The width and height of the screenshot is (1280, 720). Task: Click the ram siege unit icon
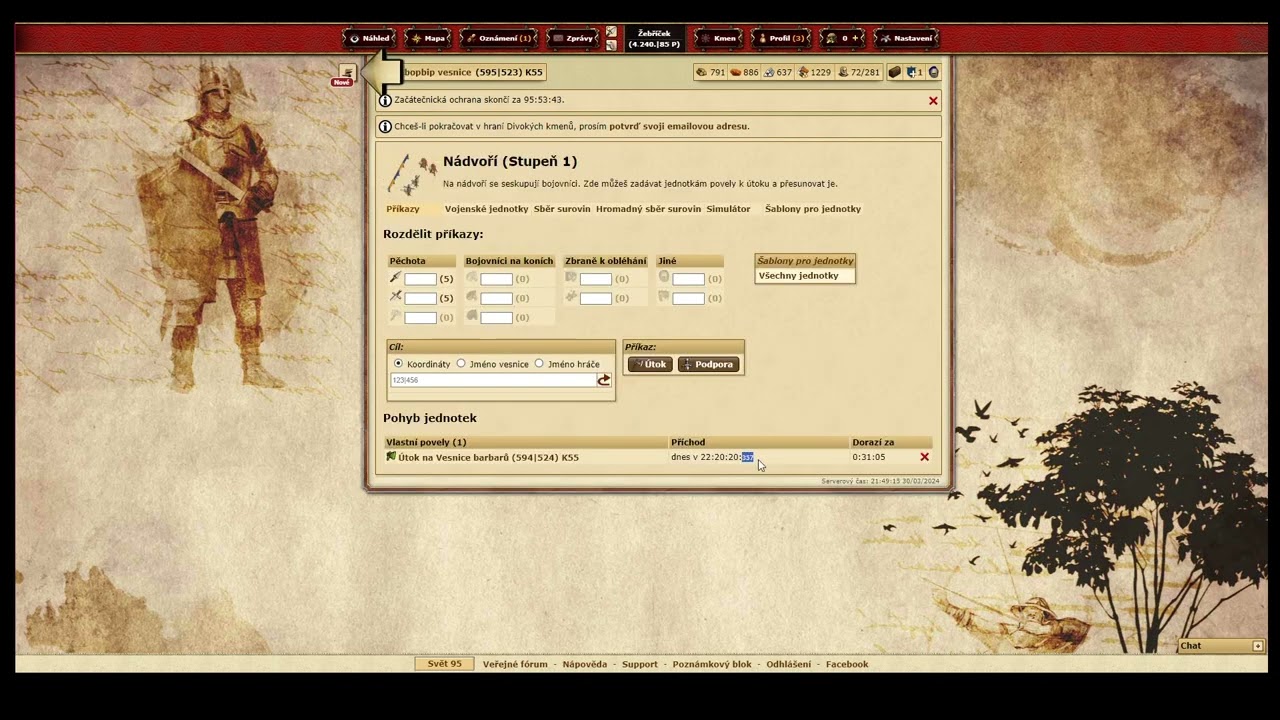(571, 278)
